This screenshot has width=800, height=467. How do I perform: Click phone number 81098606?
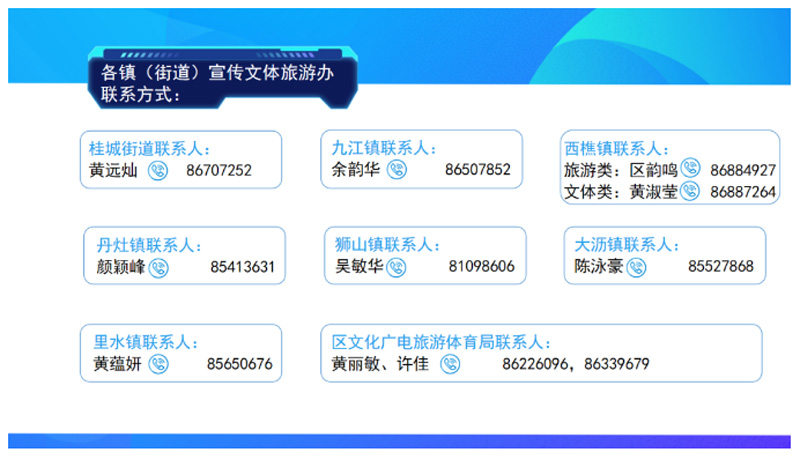point(482,267)
